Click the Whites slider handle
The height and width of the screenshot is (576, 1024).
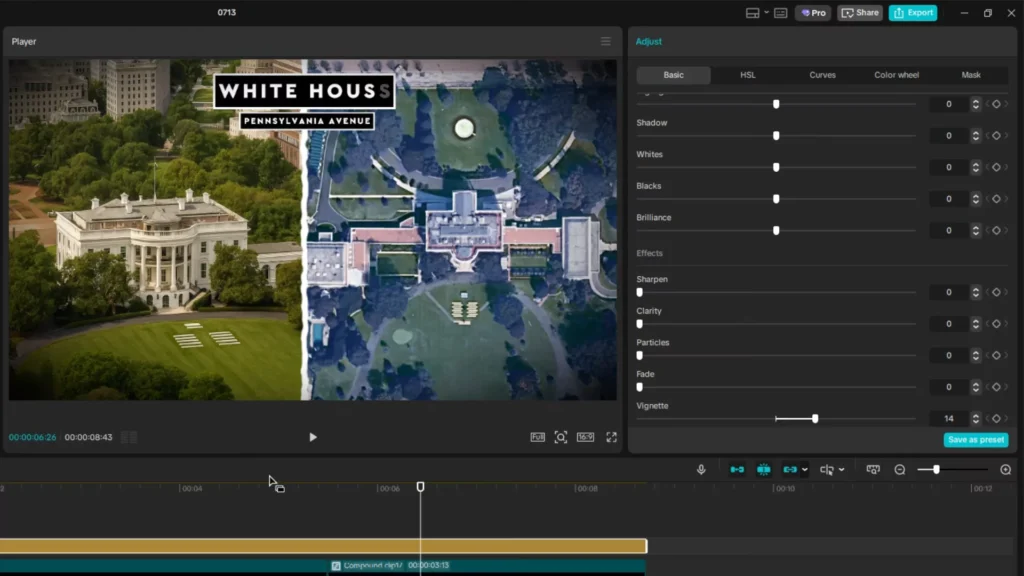776,167
